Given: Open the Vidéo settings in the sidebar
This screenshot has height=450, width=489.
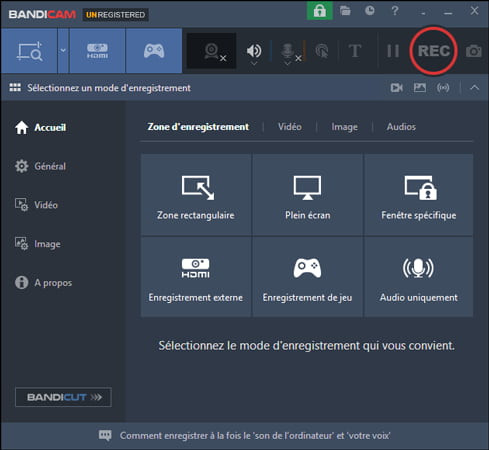Looking at the screenshot, I should [x=36, y=205].
